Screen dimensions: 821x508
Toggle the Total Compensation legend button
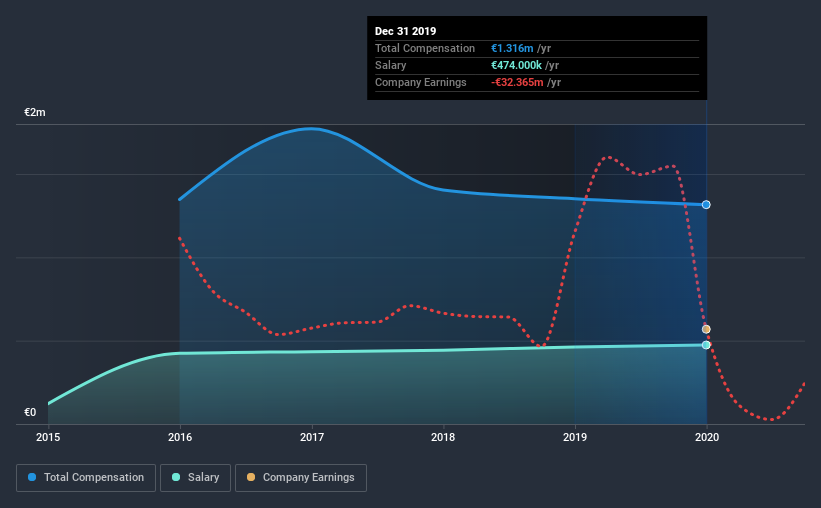point(86,478)
